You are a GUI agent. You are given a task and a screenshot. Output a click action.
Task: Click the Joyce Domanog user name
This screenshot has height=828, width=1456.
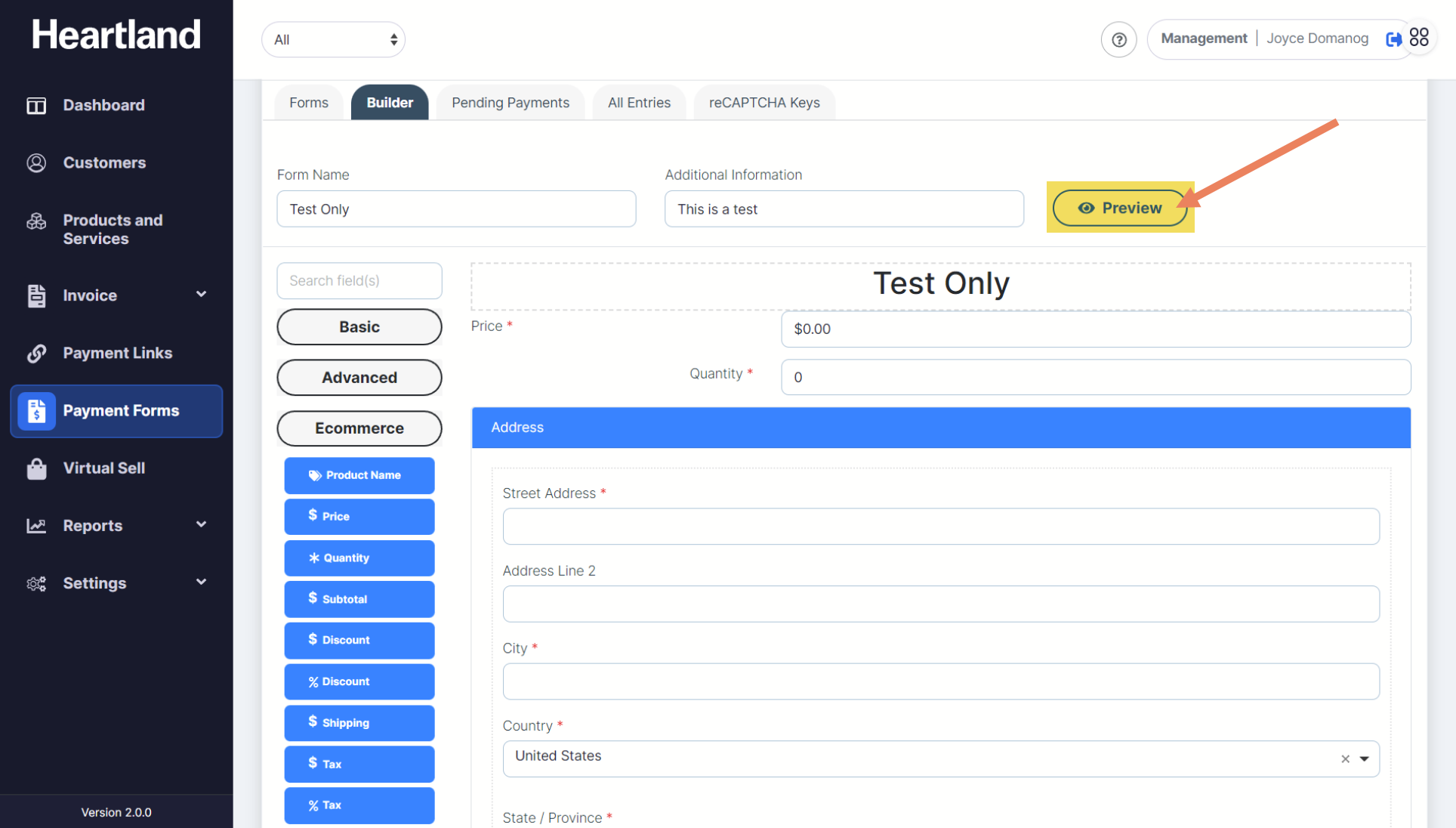[1317, 39]
